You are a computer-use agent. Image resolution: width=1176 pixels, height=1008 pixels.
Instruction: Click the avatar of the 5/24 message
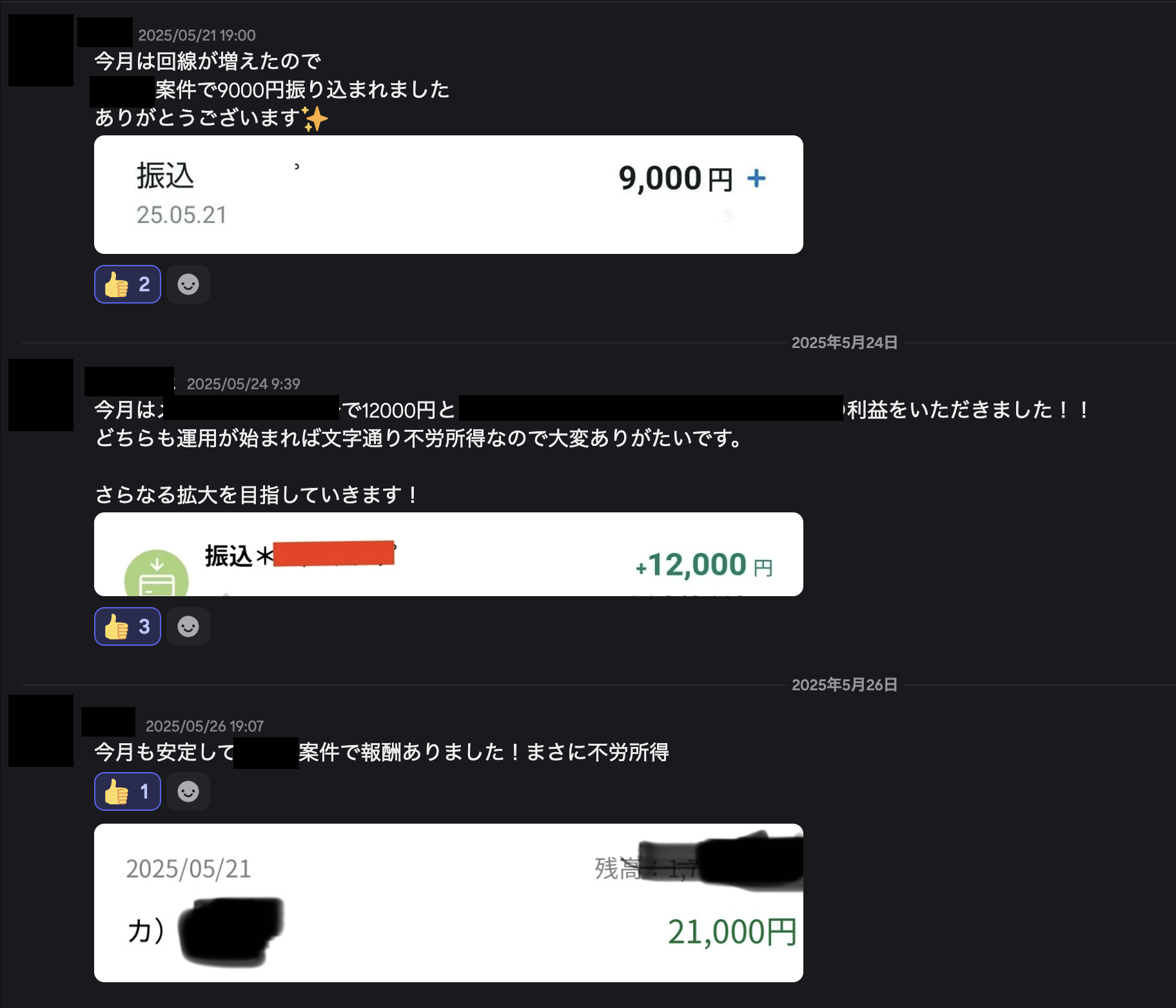[x=41, y=395]
